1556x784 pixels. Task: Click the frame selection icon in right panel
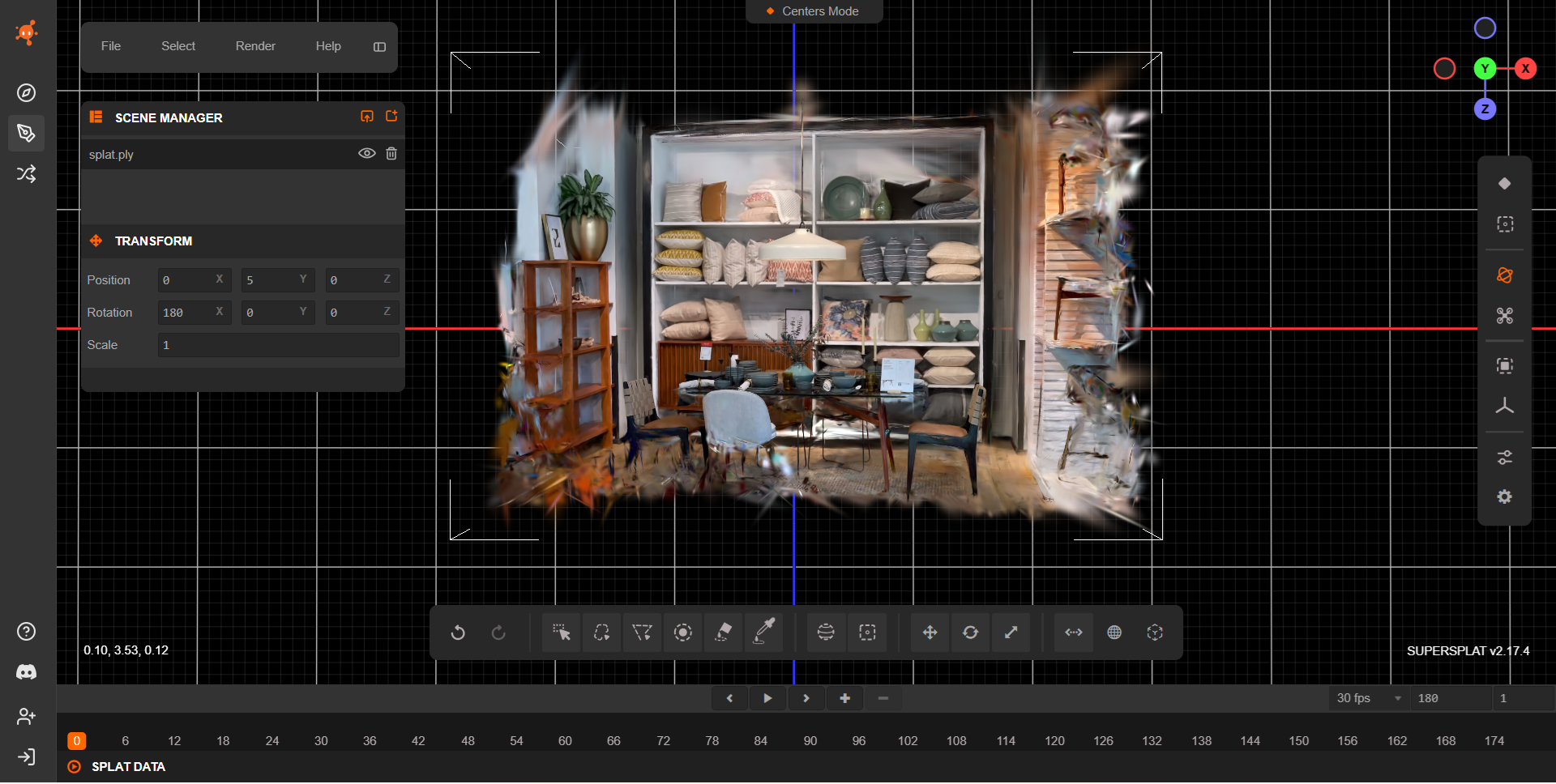tap(1505, 366)
